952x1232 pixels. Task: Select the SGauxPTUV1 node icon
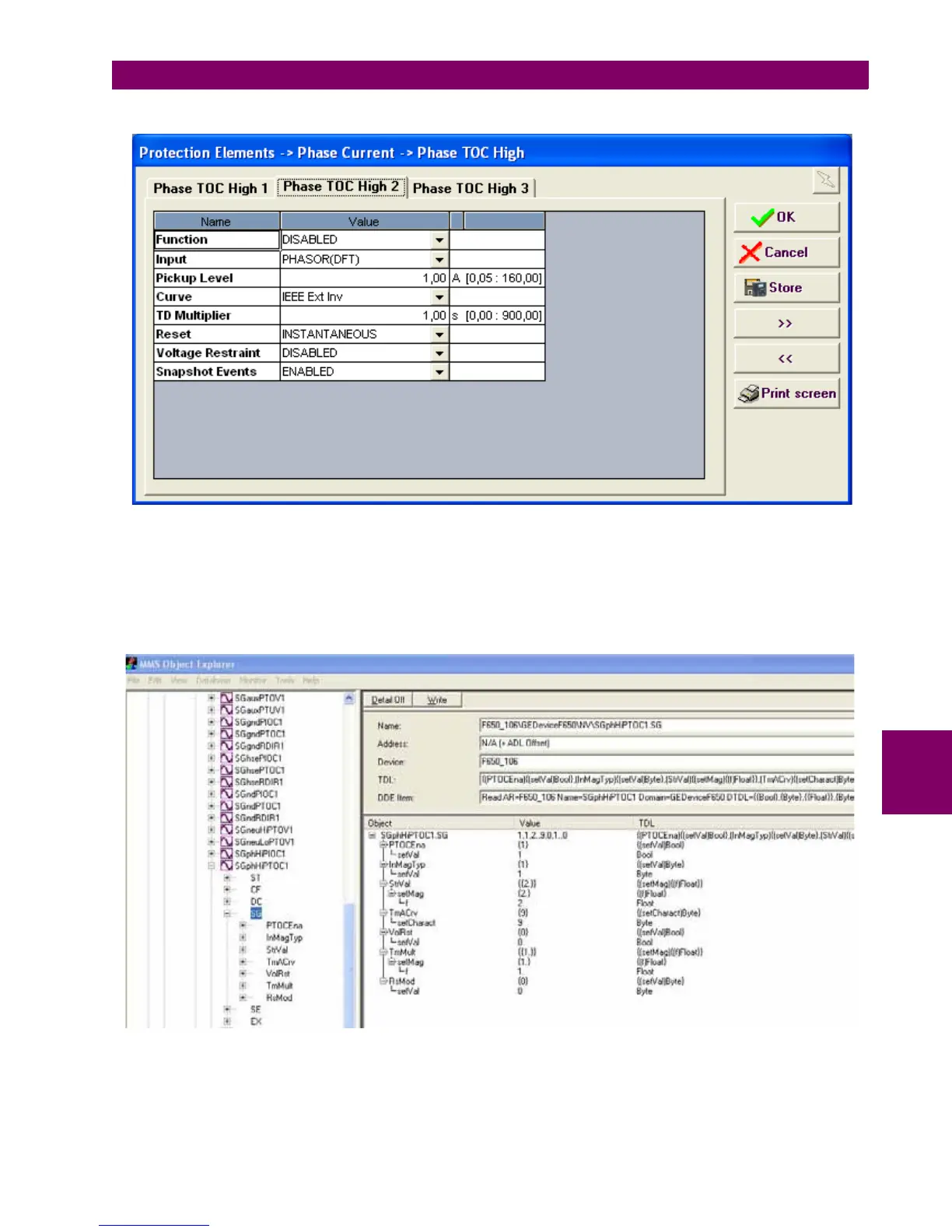pyautogui.click(x=226, y=710)
